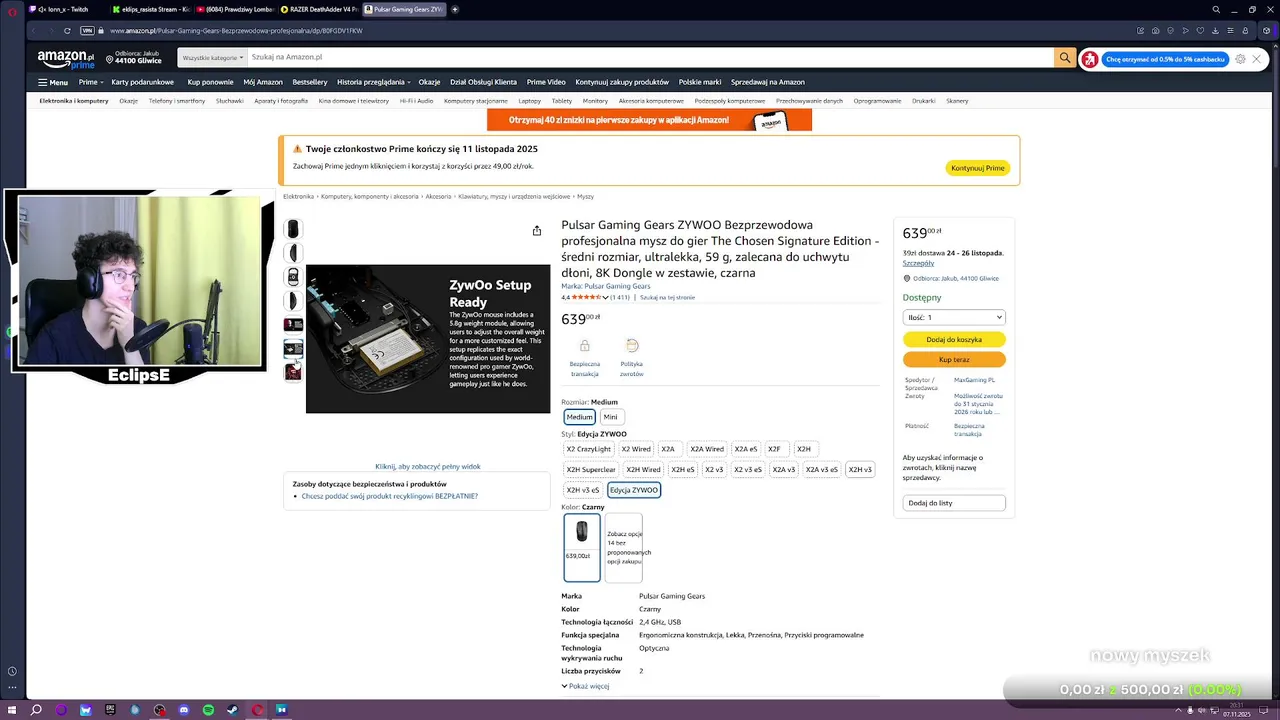Image resolution: width=1280 pixels, height=720 pixels.
Task: Select the Mini size option
Action: click(610, 417)
